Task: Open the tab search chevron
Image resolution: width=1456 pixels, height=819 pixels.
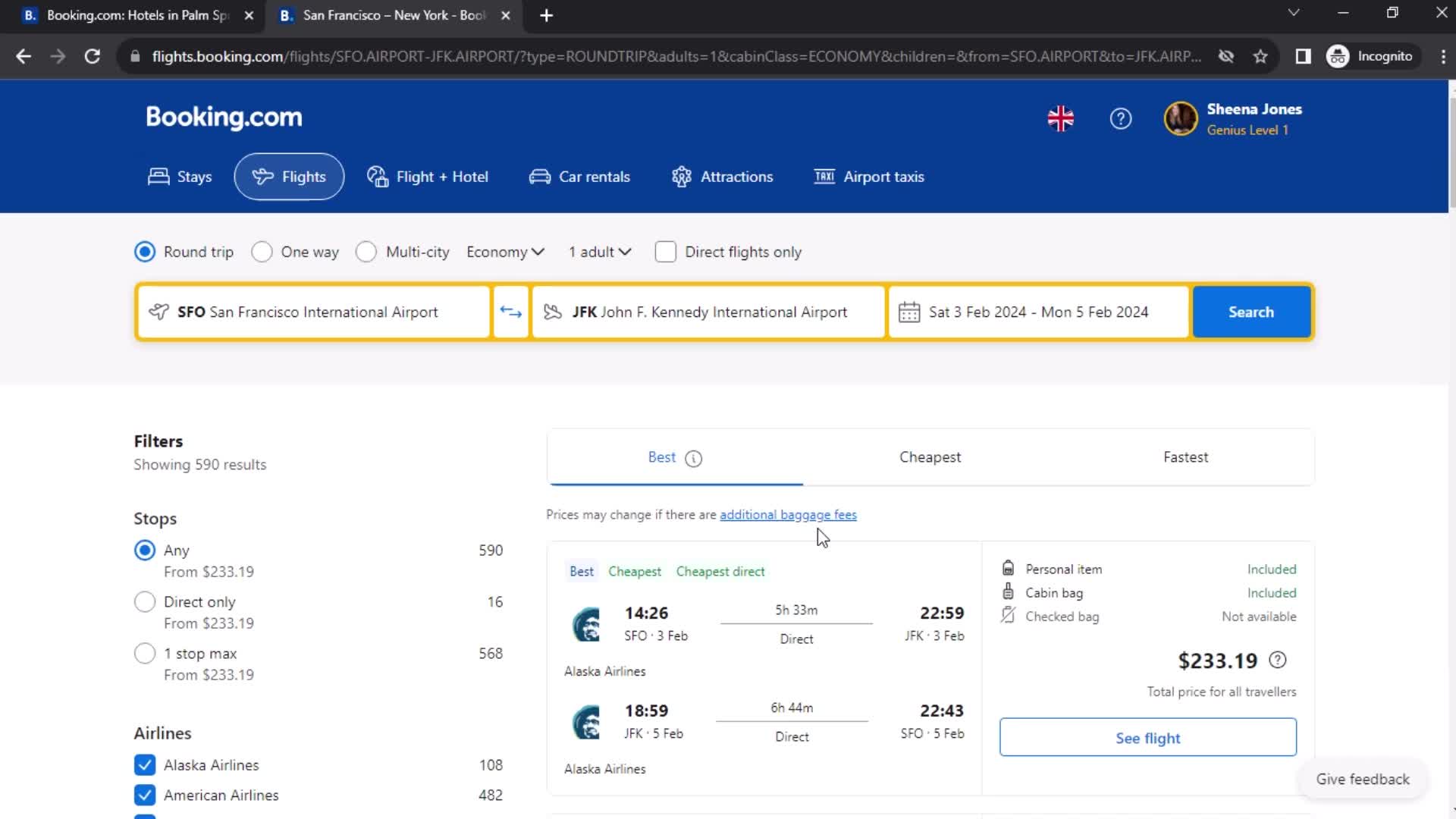Action: pyautogui.click(x=1294, y=13)
